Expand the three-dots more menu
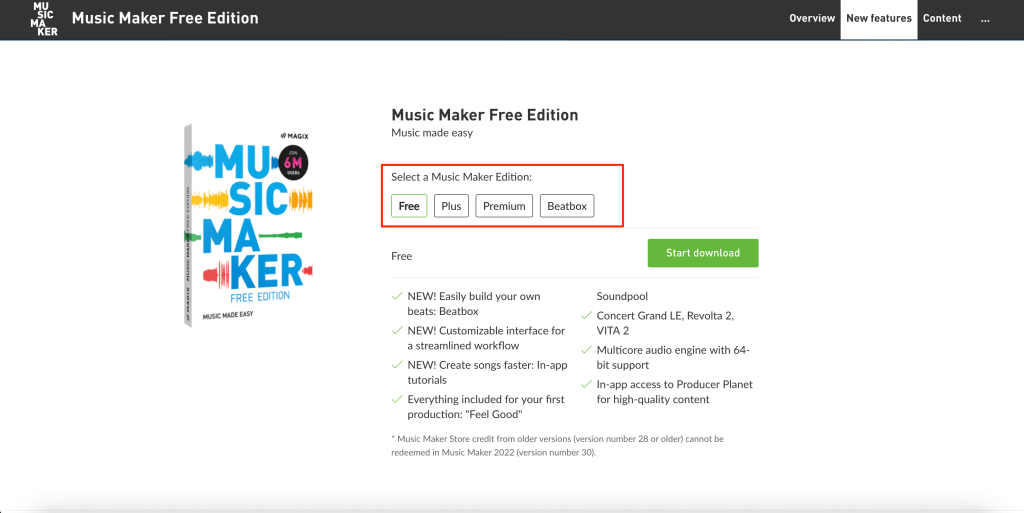Screen dimensions: 1024x513 (x=985, y=18)
